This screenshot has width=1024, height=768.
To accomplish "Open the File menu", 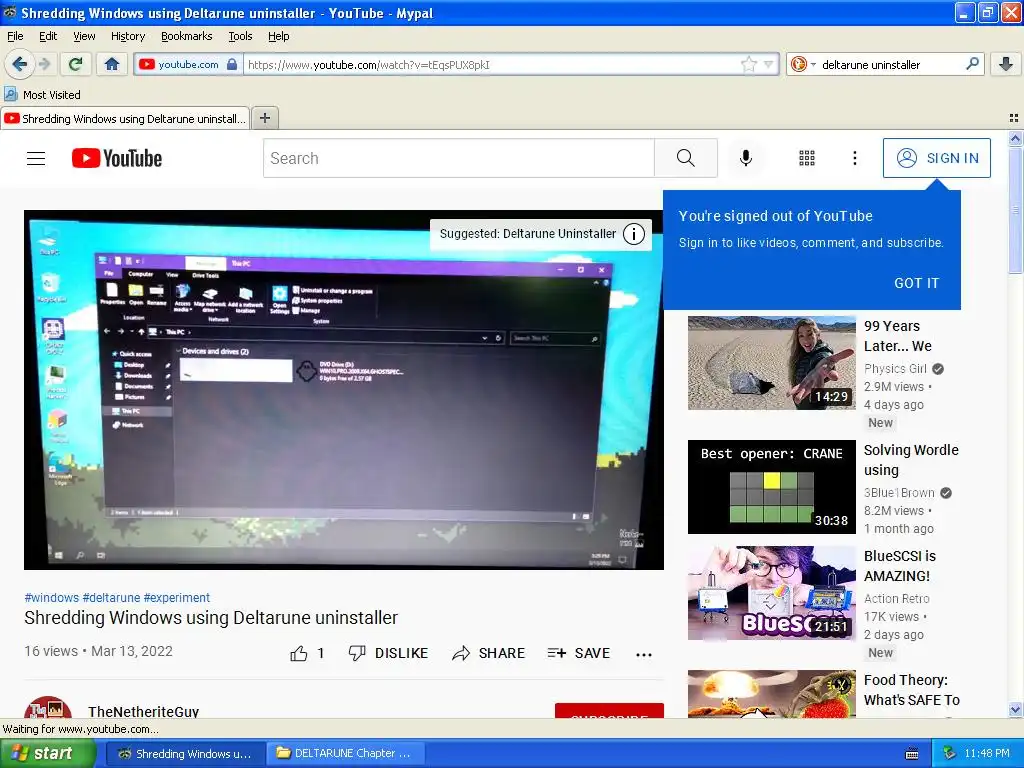I will [x=15, y=36].
